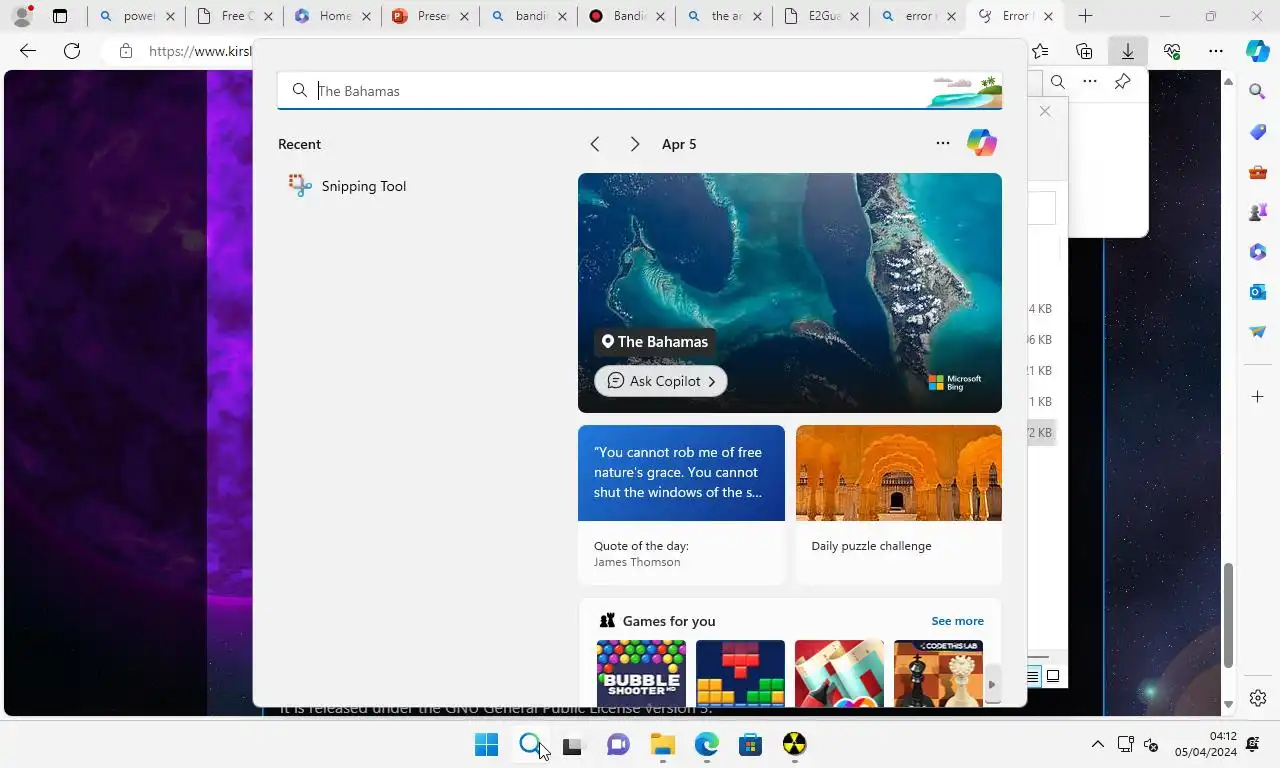This screenshot has height=768, width=1280.
Task: Pin the downloads flyout
Action: click(x=1122, y=82)
